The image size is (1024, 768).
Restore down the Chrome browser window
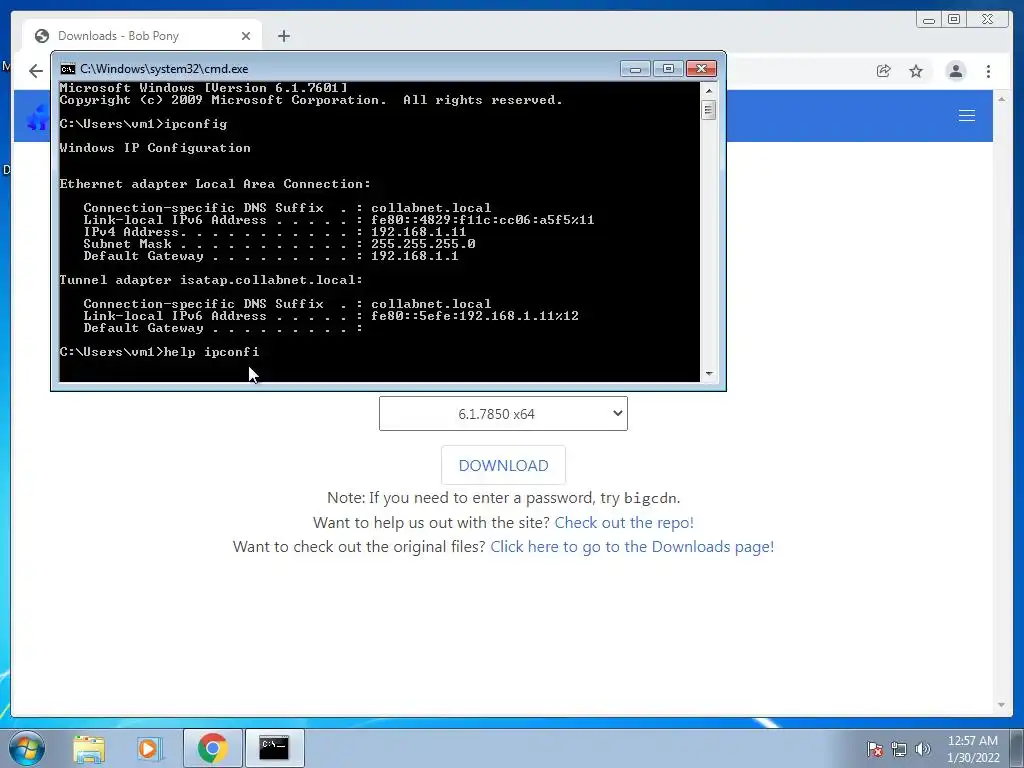click(x=954, y=20)
